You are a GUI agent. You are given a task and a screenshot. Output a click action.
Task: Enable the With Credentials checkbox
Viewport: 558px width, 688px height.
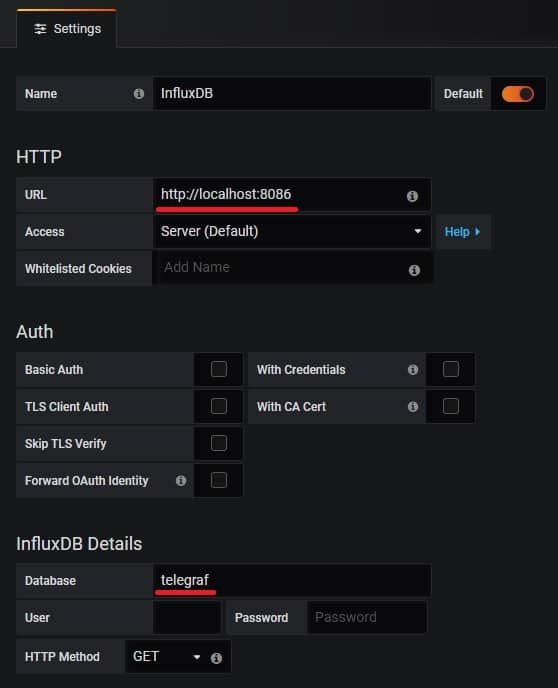[x=451, y=369]
